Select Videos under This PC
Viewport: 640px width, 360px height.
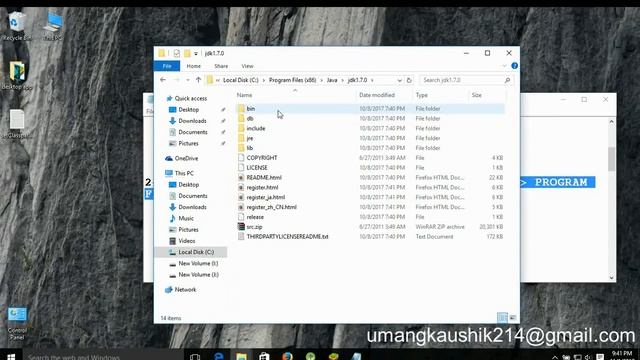point(187,241)
